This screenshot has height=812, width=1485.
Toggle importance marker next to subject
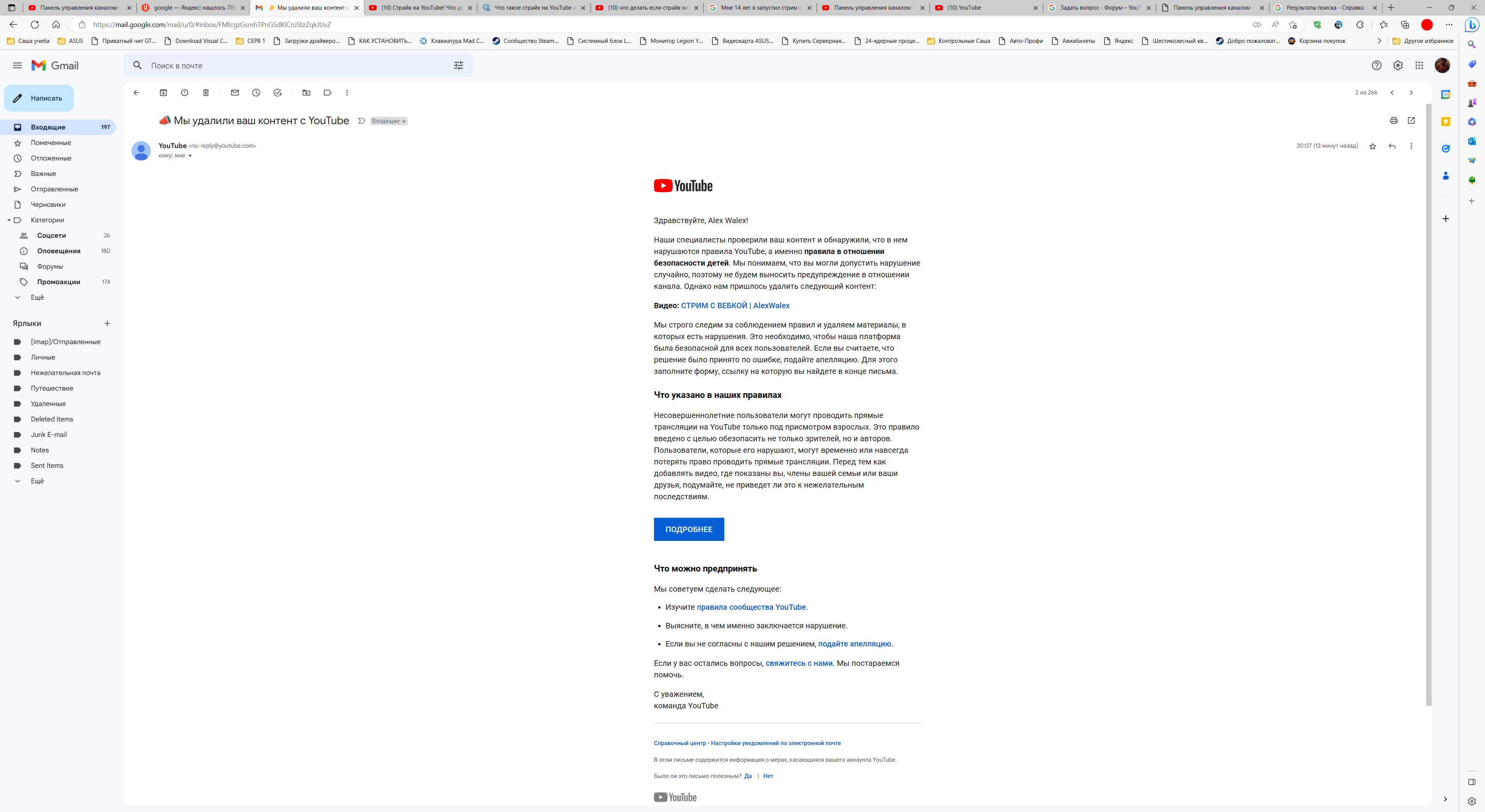coord(362,121)
